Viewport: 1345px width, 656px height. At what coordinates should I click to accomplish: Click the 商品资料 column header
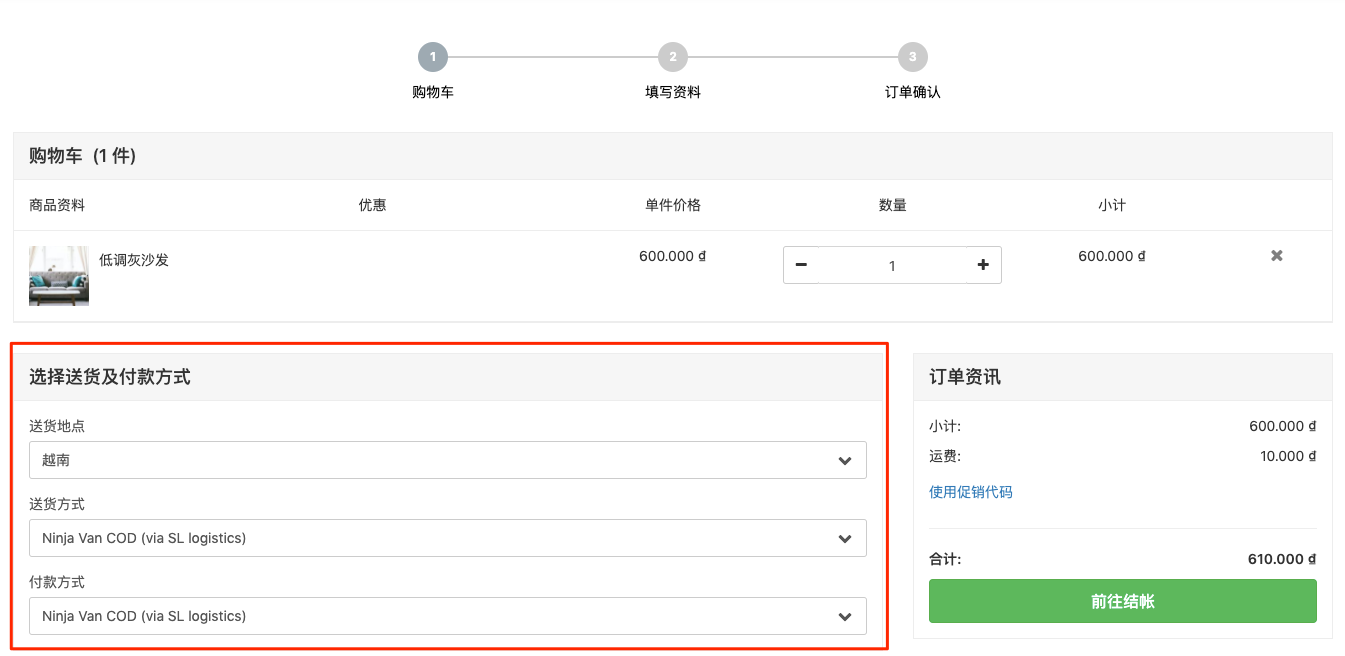coord(57,205)
